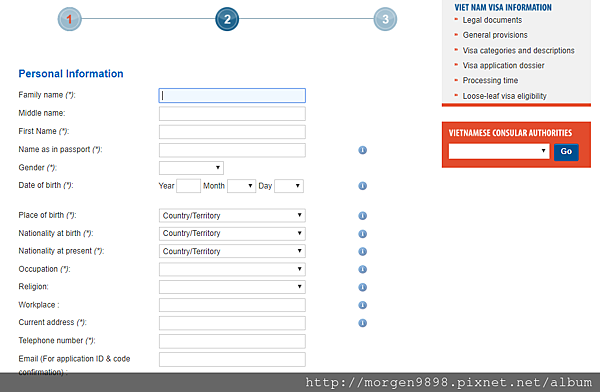The height and width of the screenshot is (392, 600).
Task: Click the Email field
Action: tap(232, 359)
